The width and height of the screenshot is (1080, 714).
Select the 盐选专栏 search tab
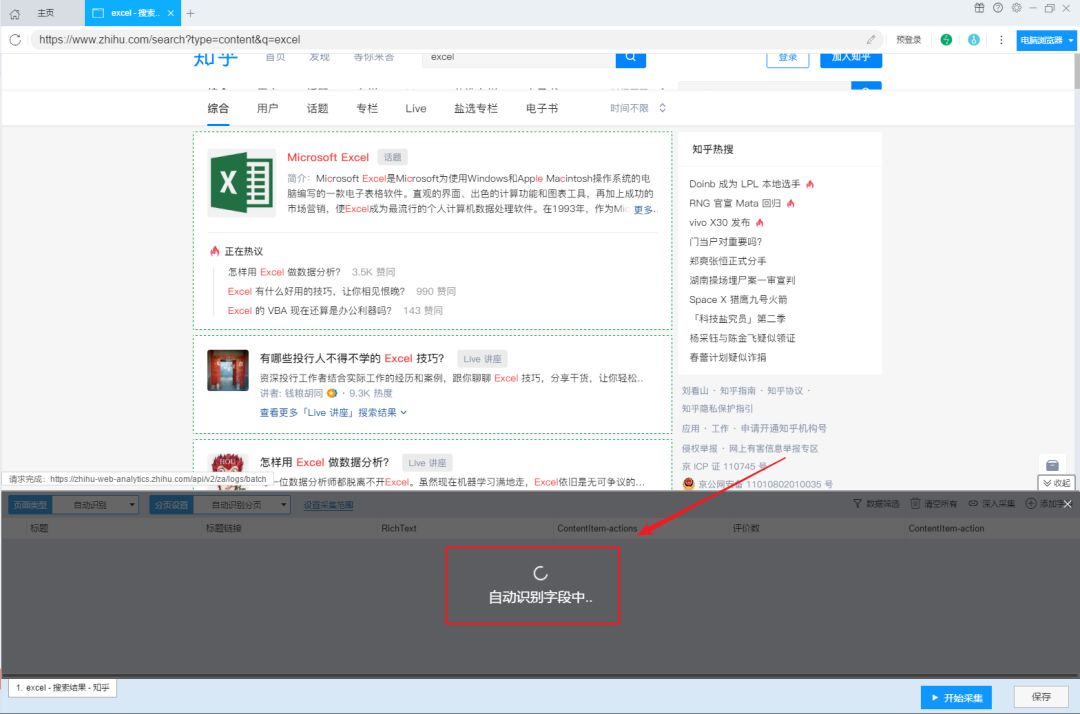476,108
